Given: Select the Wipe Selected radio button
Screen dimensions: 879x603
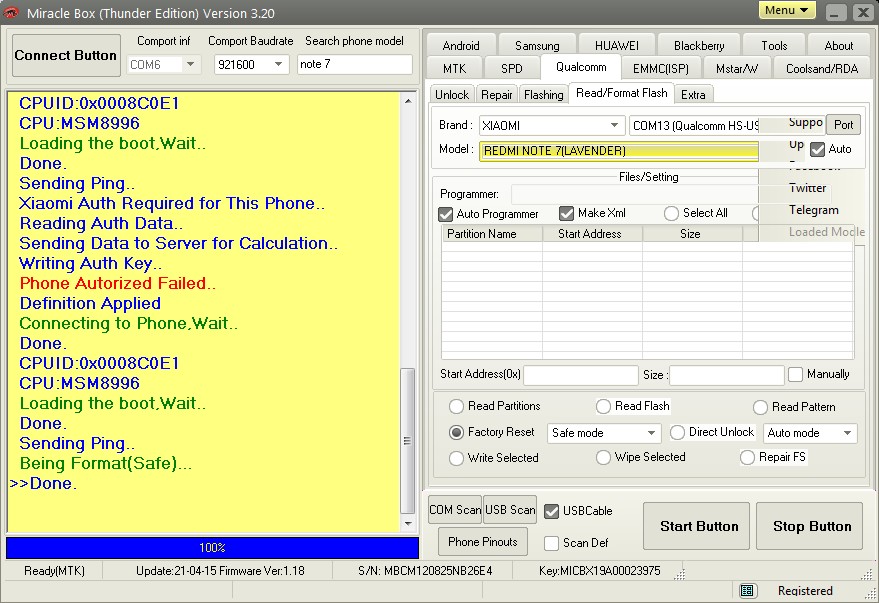Looking at the screenshot, I should (603, 458).
